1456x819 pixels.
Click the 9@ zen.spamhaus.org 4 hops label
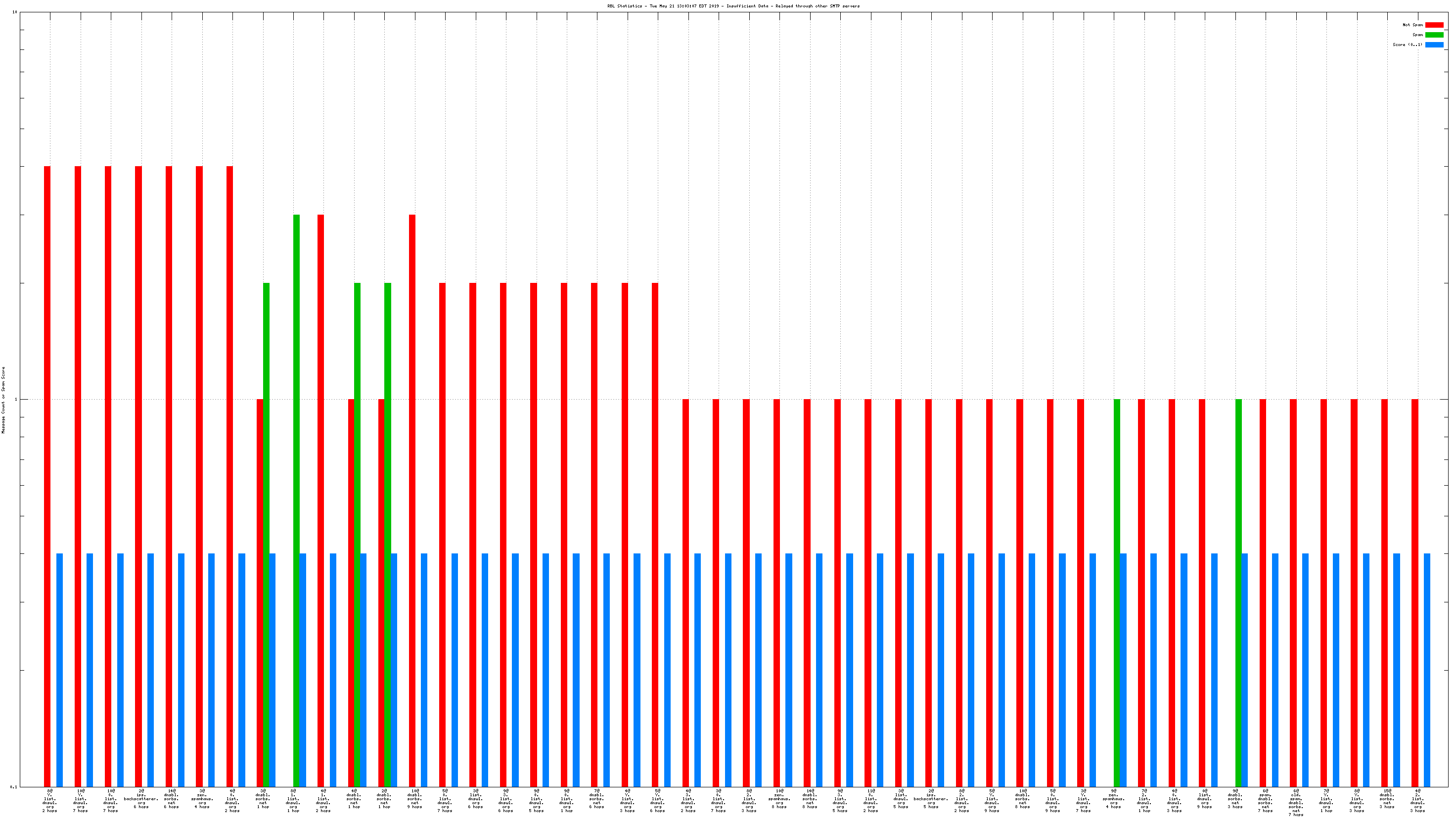click(1113, 799)
